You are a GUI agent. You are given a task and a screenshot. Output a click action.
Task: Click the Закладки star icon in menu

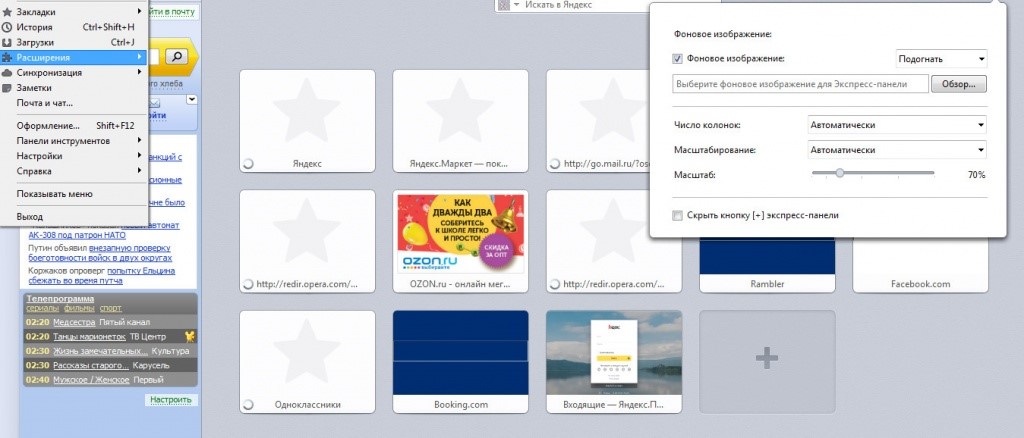(8, 12)
